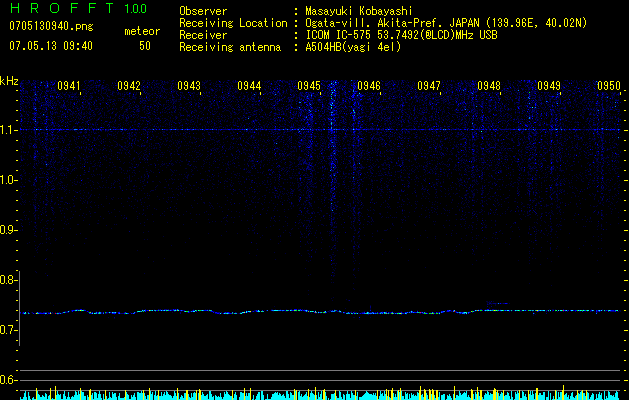Click the date stamp 07.05.13 09:40
Viewport: 629px width, 400px height.
(x=51, y=46)
